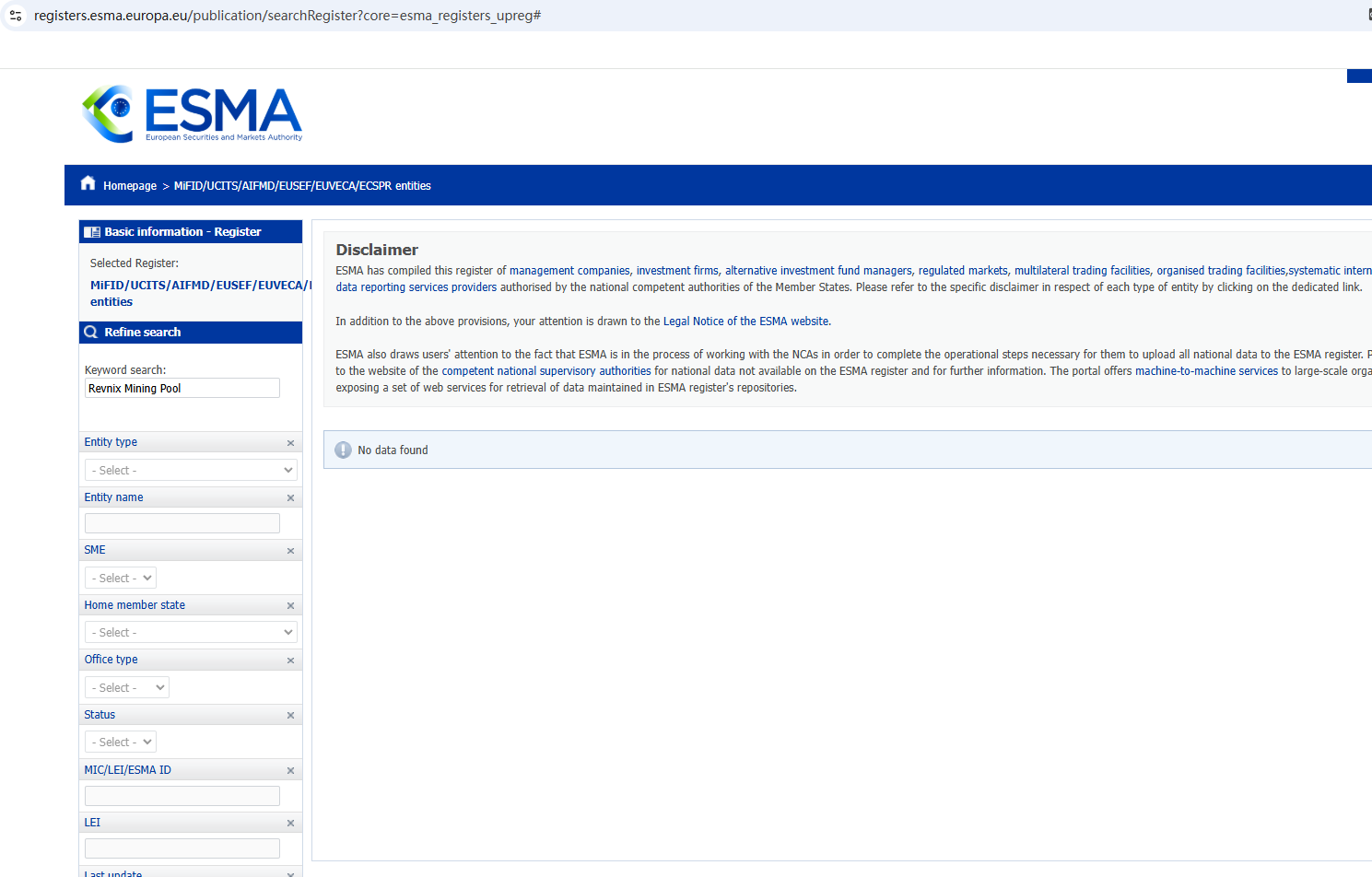Visit competent national supervisory authorities link
This screenshot has width=1372, height=877.
tap(546, 371)
